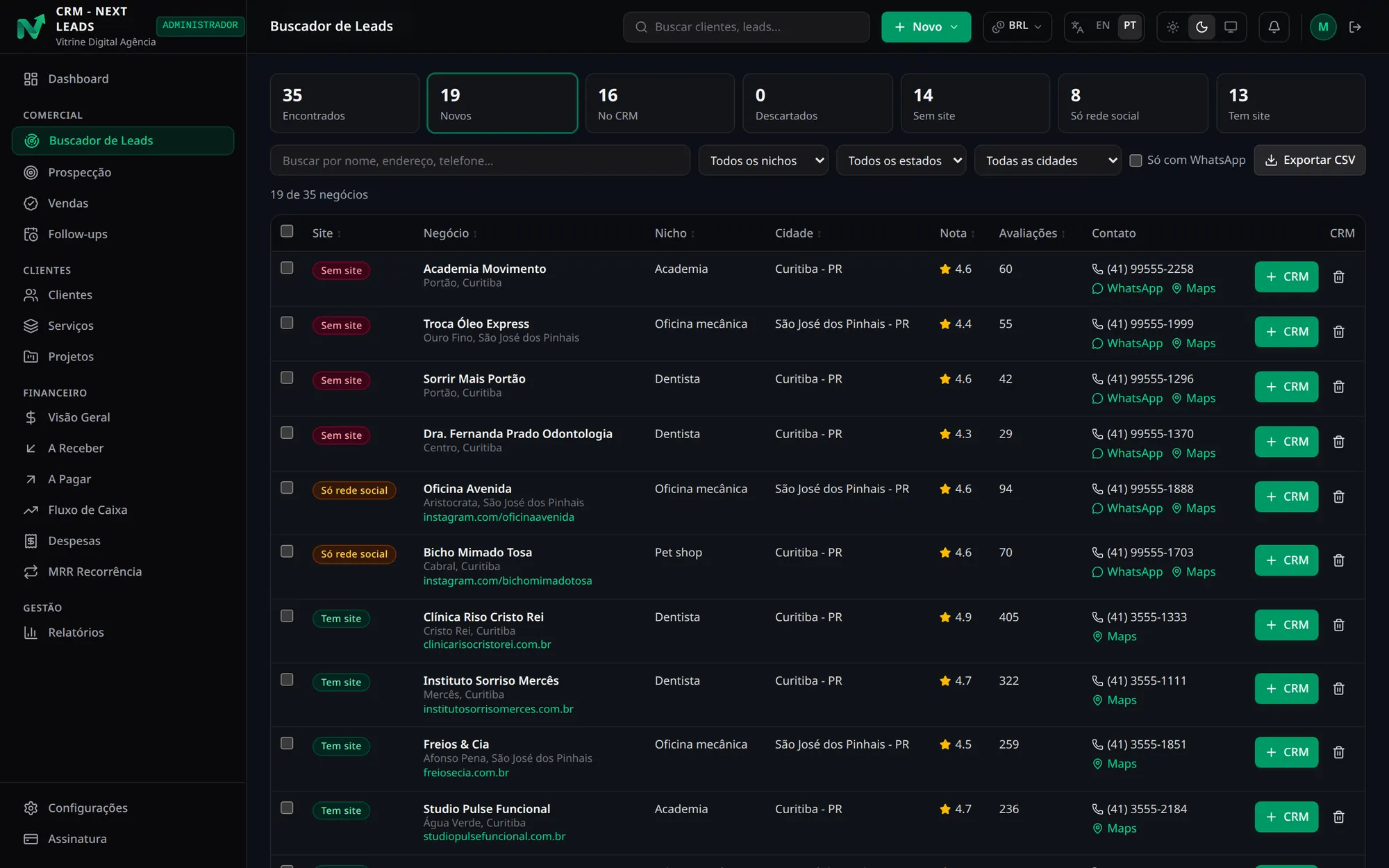Viewport: 1389px width, 868px height.
Task: Check the Academia Movimento row checkbox
Action: pyautogui.click(x=287, y=268)
